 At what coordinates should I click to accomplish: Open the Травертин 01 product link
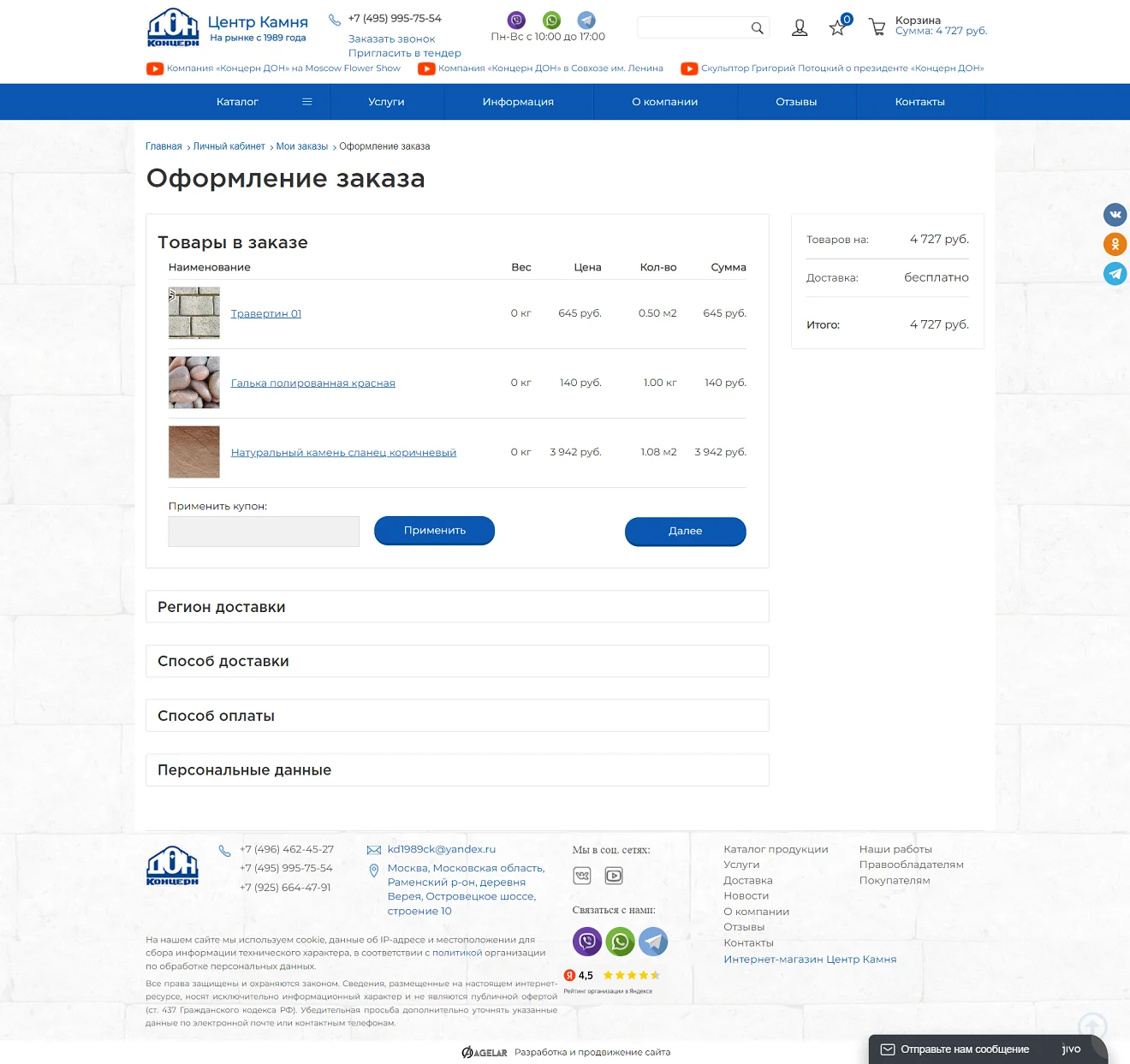pos(266,314)
